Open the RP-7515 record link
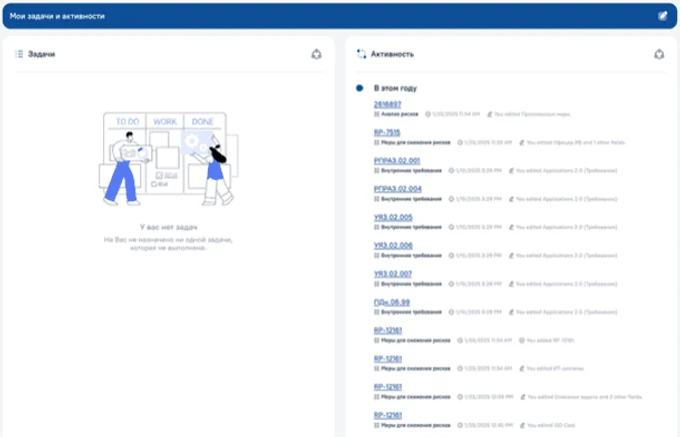680x437 pixels. [386, 132]
